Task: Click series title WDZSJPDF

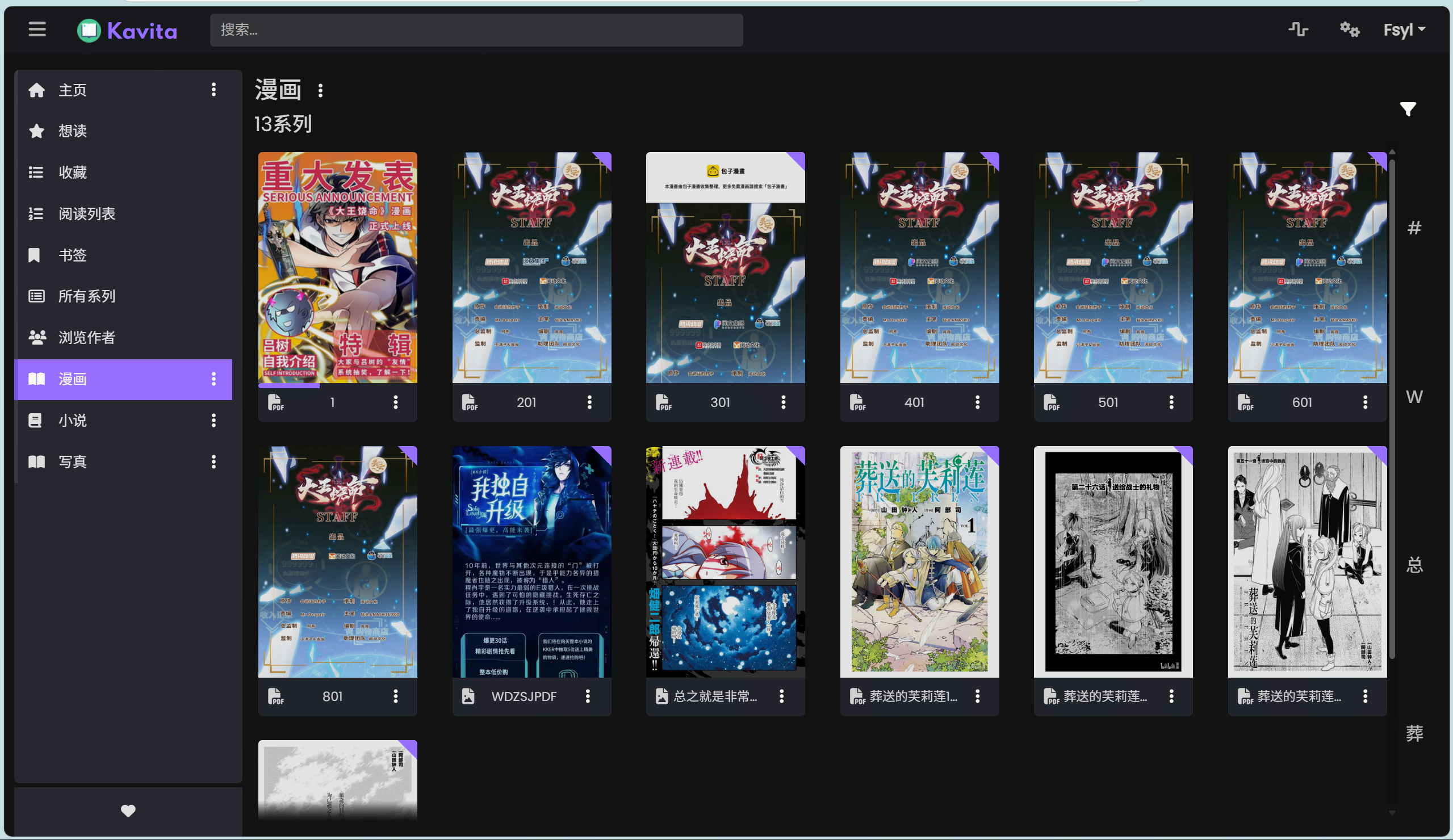Action: (x=524, y=696)
